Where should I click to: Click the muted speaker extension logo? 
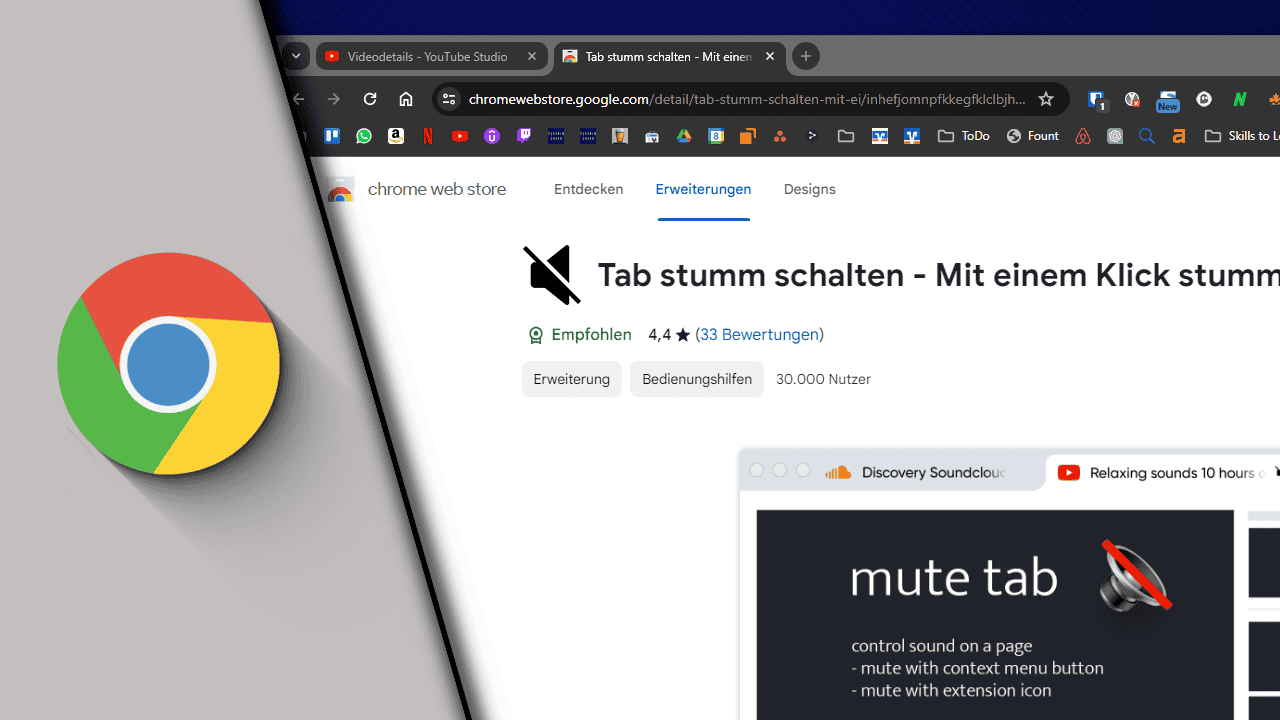552,274
